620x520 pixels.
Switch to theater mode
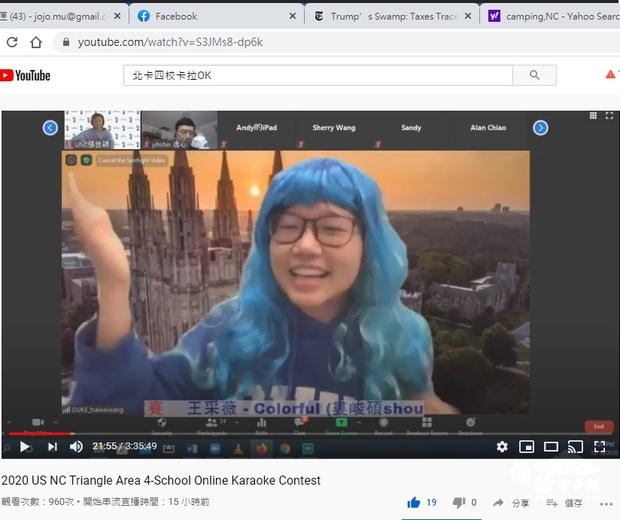point(550,446)
